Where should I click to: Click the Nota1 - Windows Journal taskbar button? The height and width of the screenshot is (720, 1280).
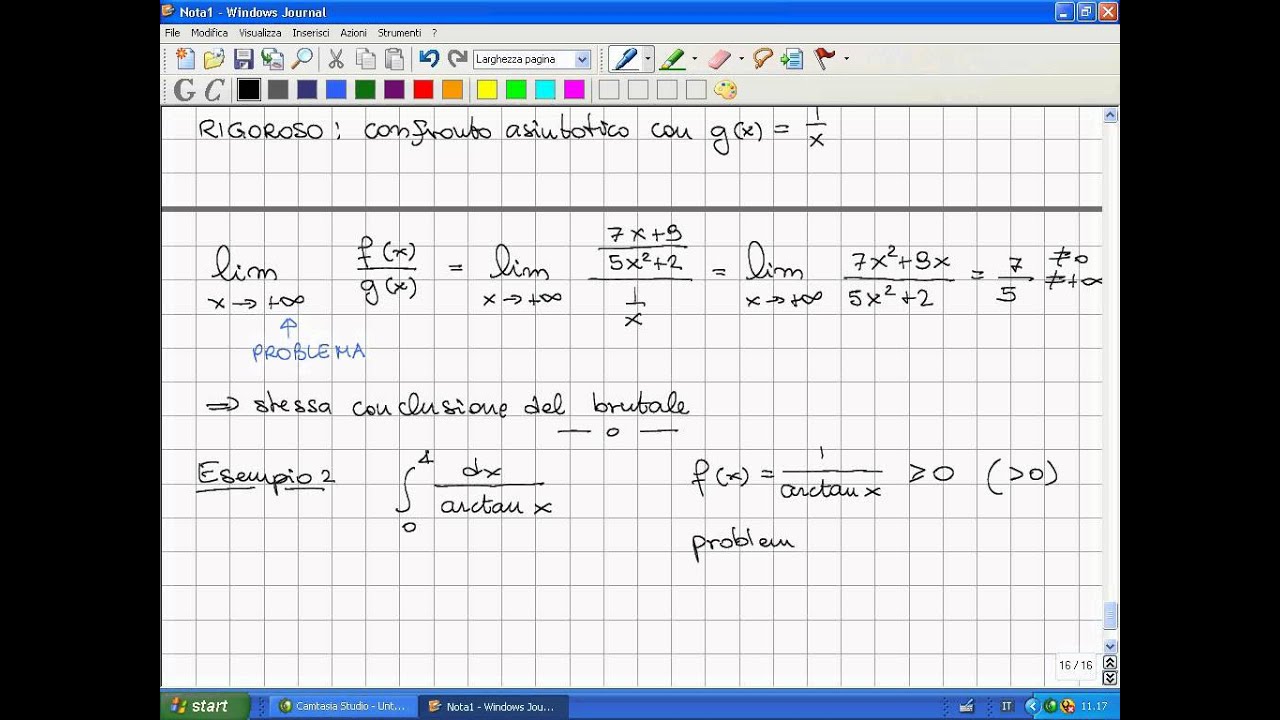coord(493,706)
